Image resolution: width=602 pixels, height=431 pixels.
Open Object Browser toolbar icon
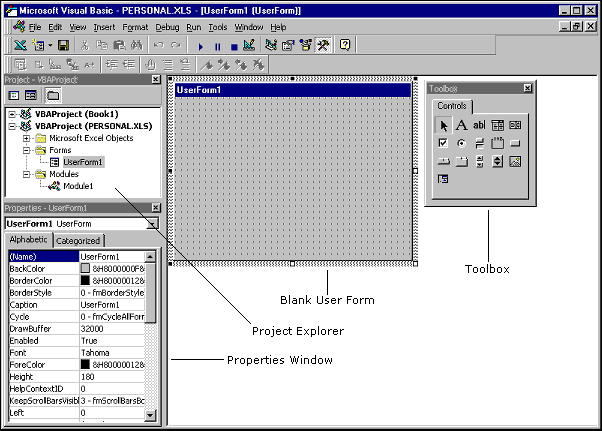pos(306,45)
